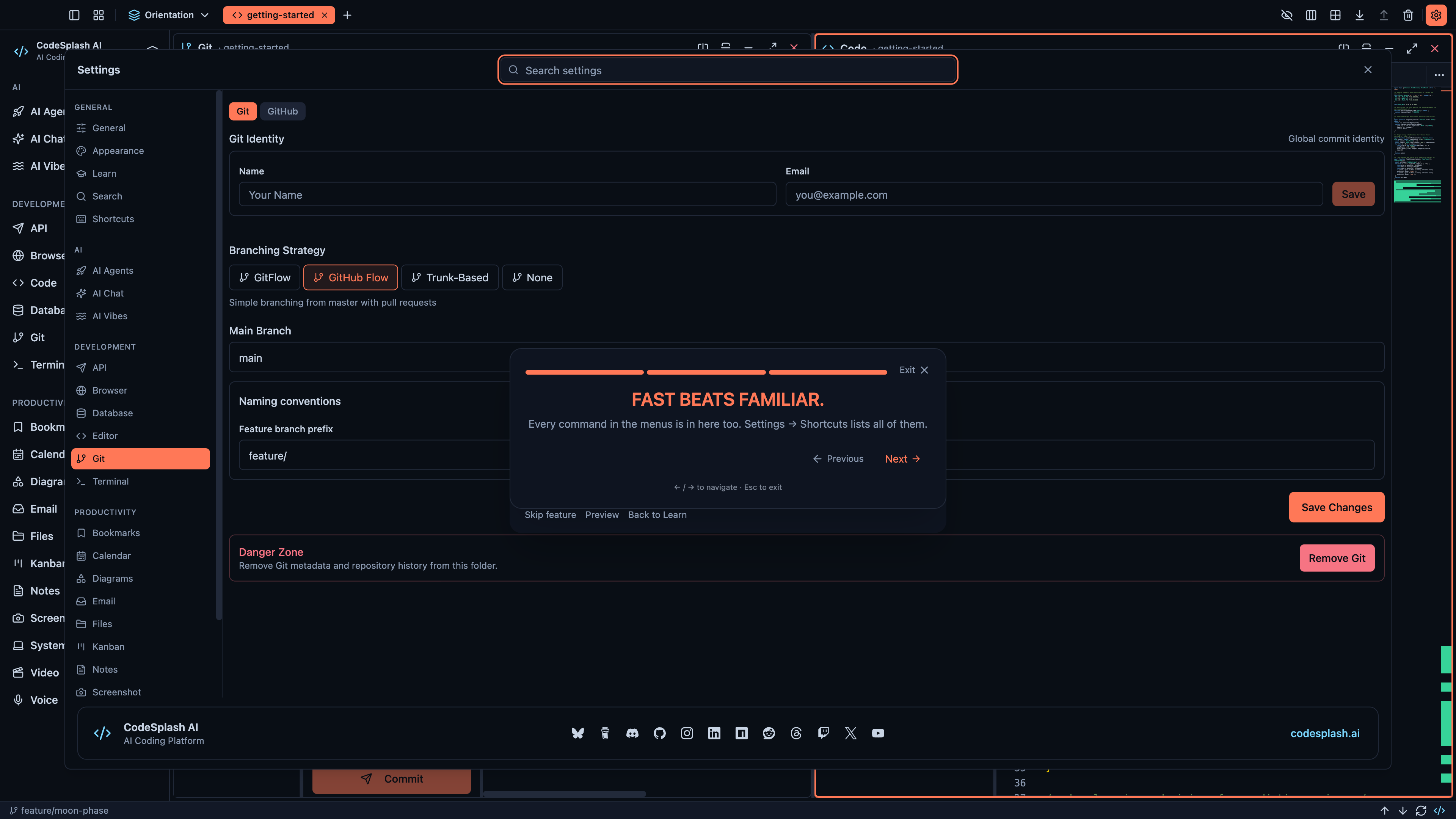Image resolution: width=1456 pixels, height=819 pixels.
Task: Open the Instagram icon in footer
Action: point(687,733)
